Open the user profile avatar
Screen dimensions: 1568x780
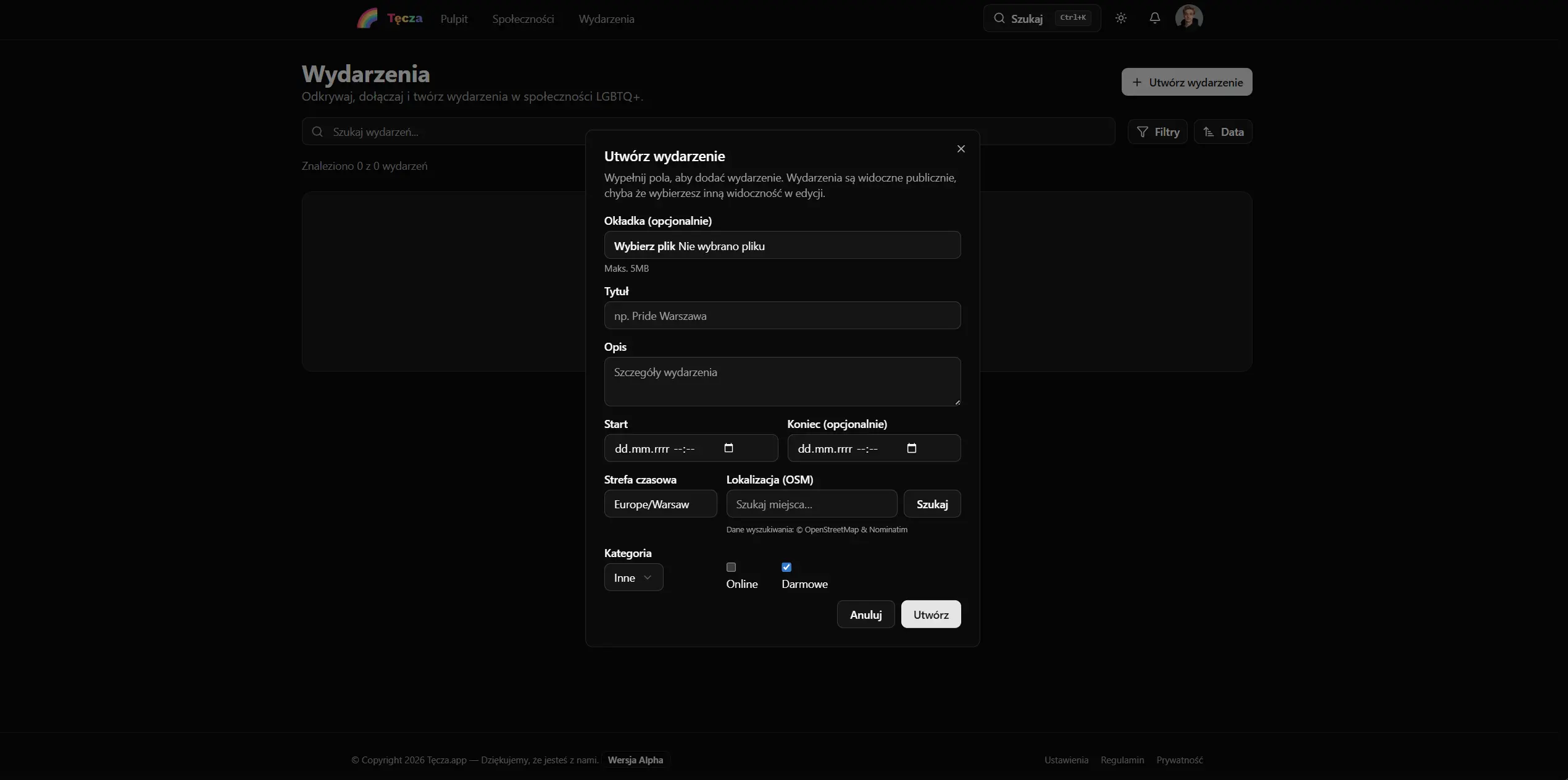pyautogui.click(x=1188, y=18)
